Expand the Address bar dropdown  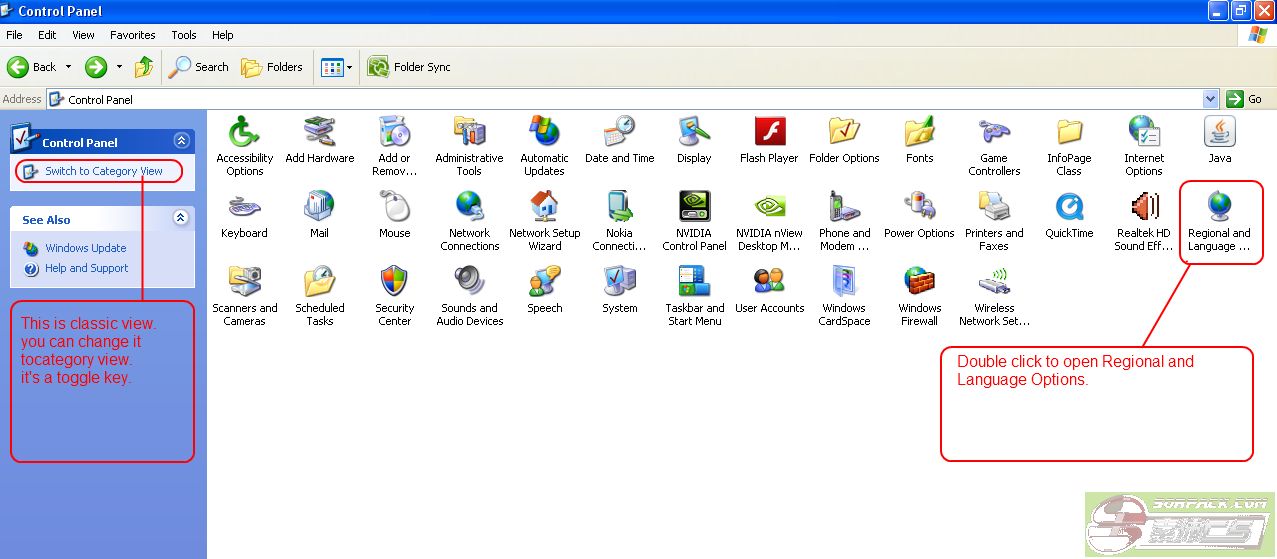(1210, 99)
